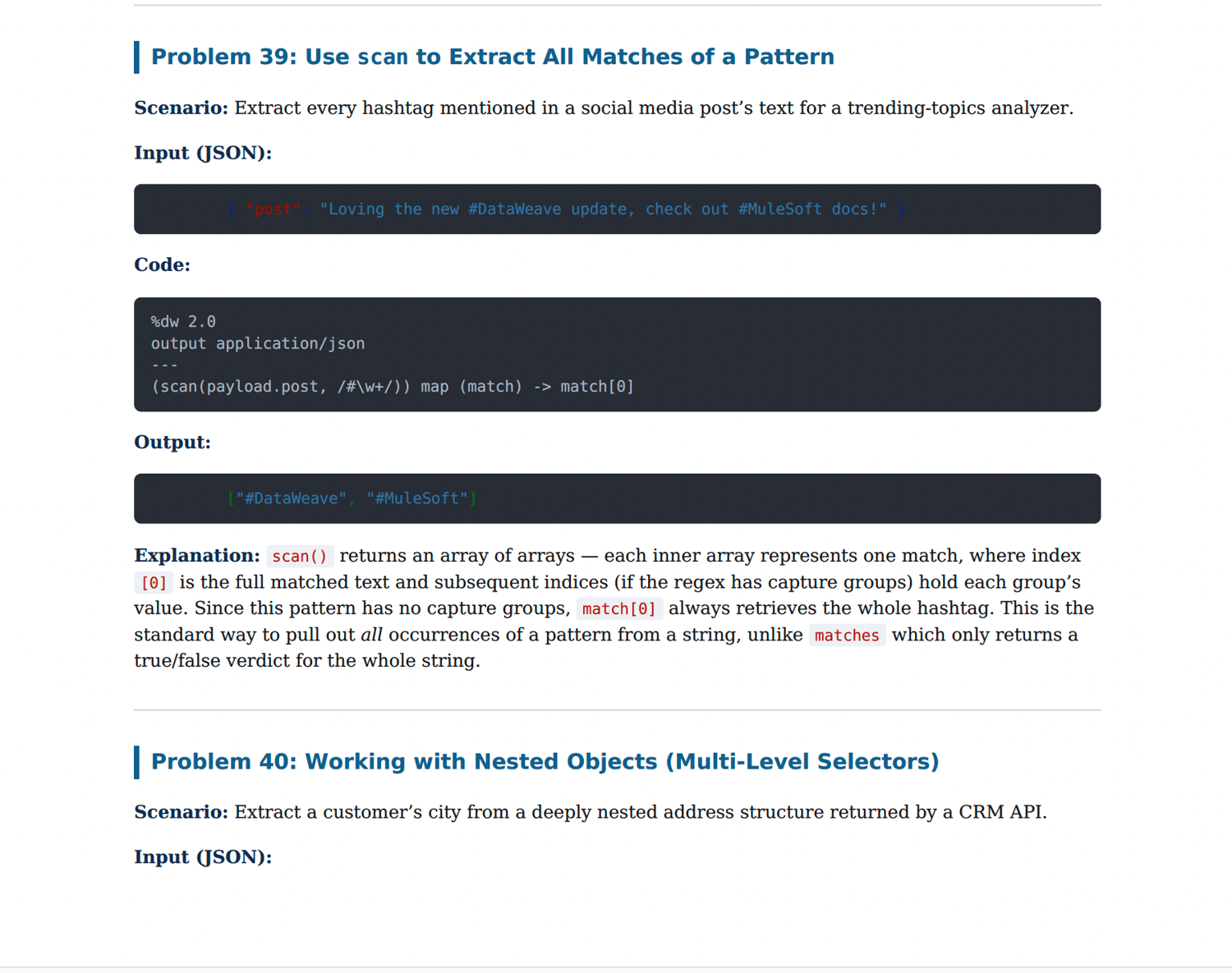
Task: Click the matches inline code snippet
Action: pos(847,636)
